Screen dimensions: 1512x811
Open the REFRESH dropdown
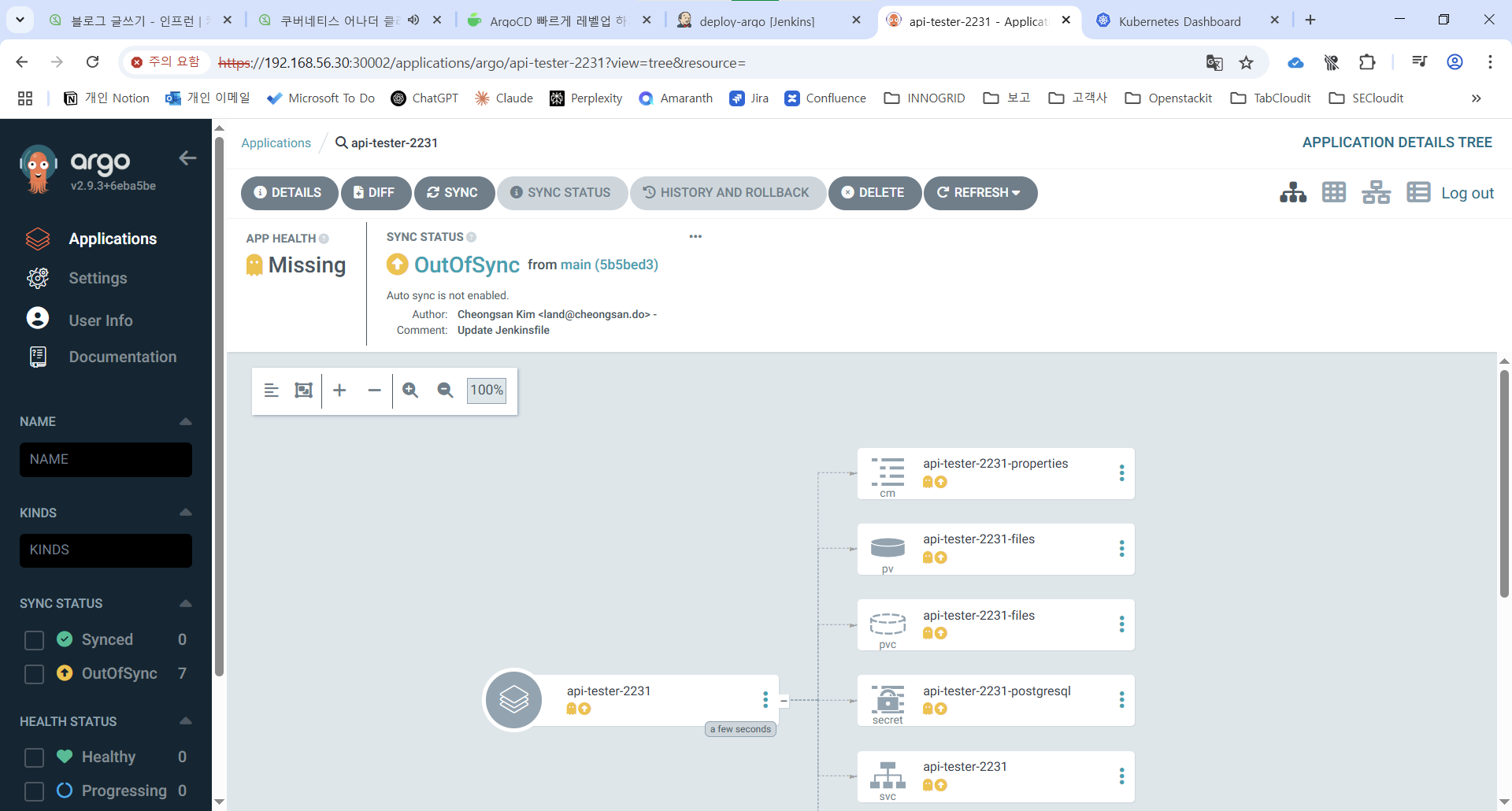[x=980, y=193]
